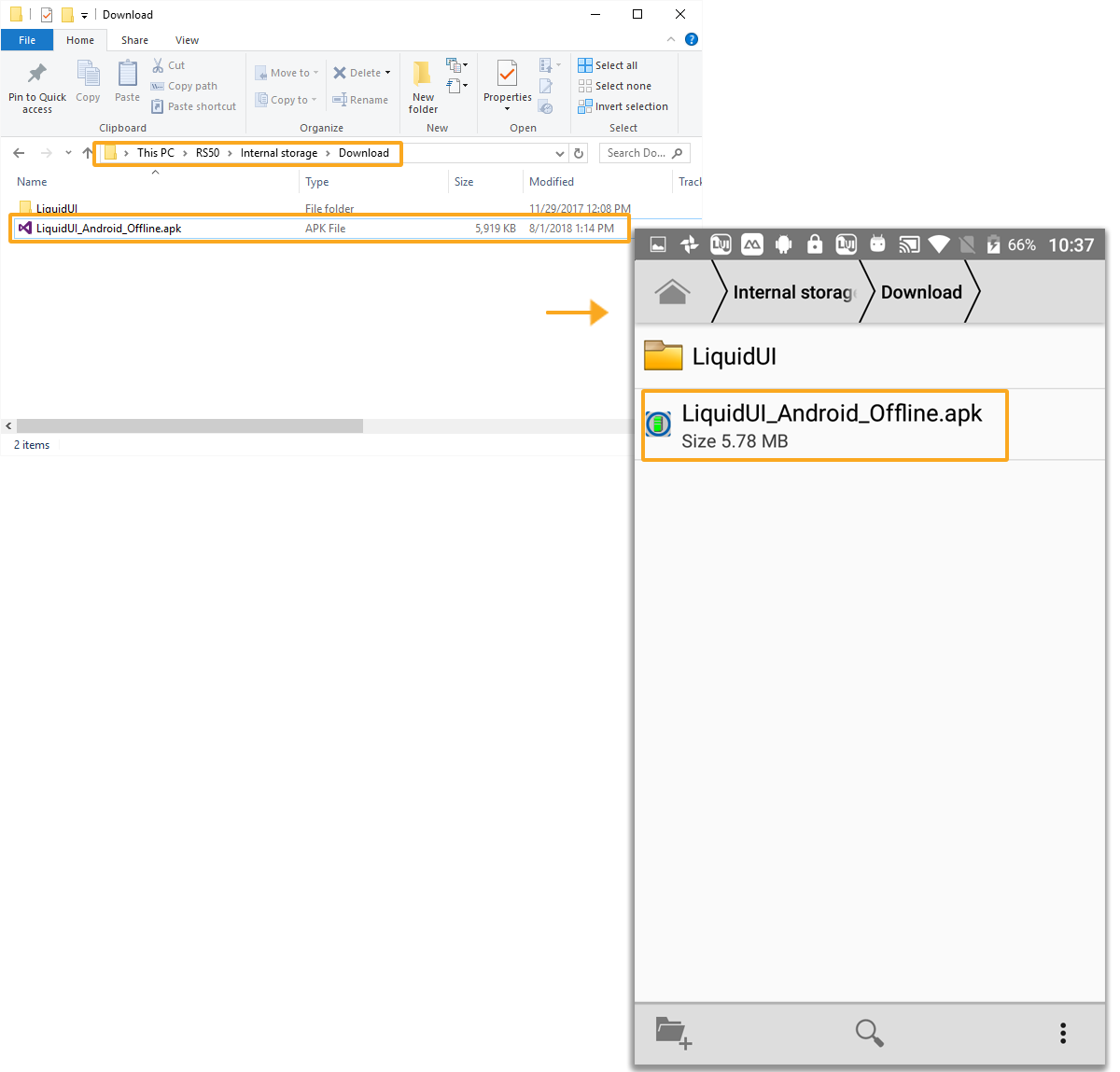Collapse the ribbon with the chevron
The width and height of the screenshot is (1120, 1072).
(x=671, y=39)
